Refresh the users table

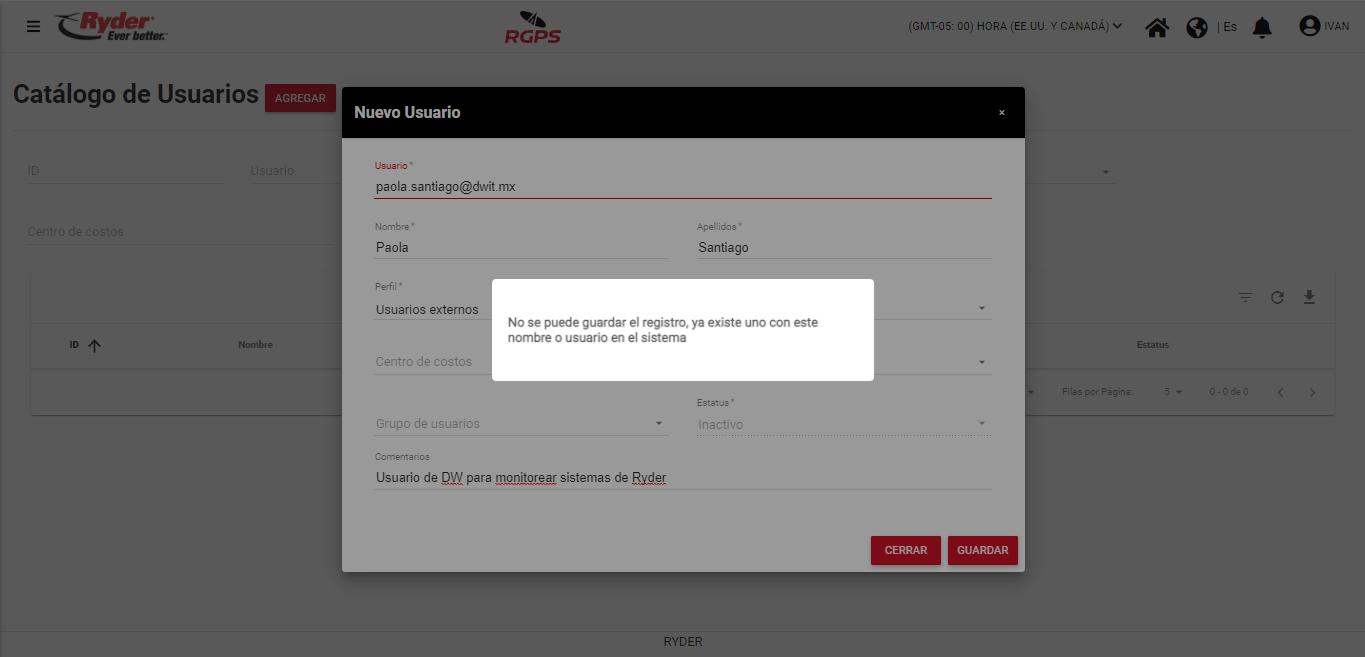(1277, 297)
